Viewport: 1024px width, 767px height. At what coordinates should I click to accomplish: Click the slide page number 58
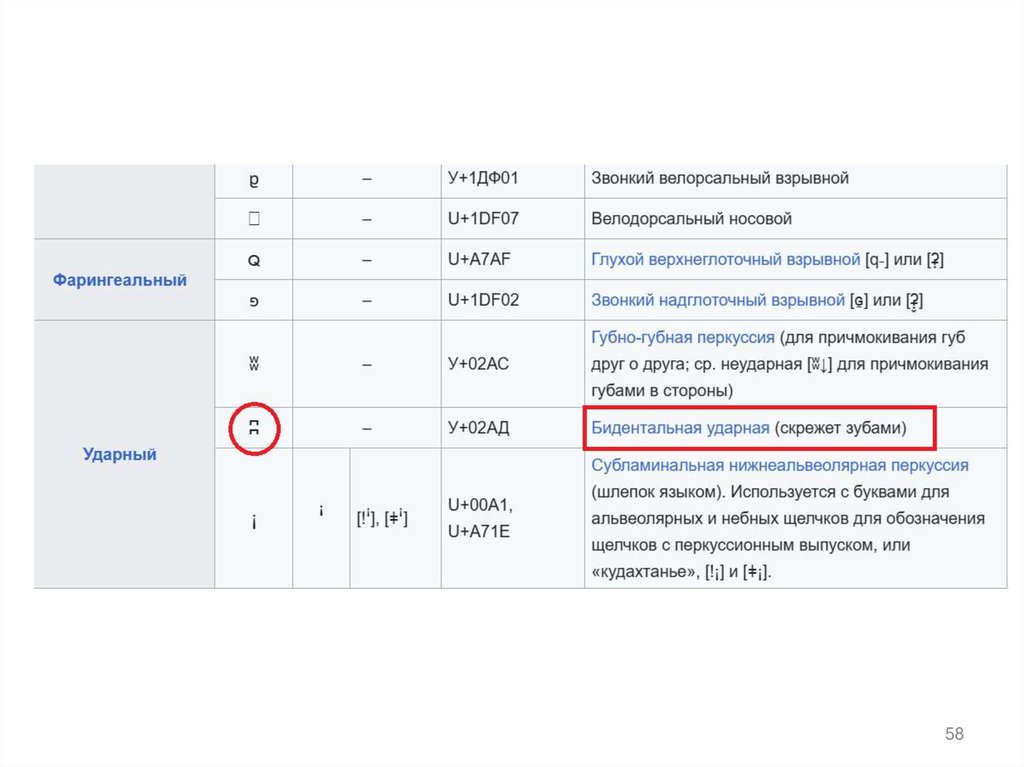(954, 734)
